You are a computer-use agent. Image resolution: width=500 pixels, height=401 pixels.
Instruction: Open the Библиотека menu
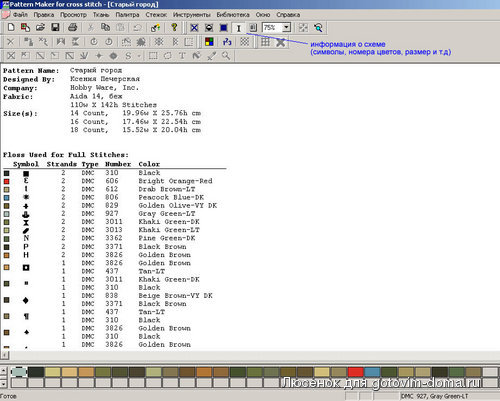point(233,15)
